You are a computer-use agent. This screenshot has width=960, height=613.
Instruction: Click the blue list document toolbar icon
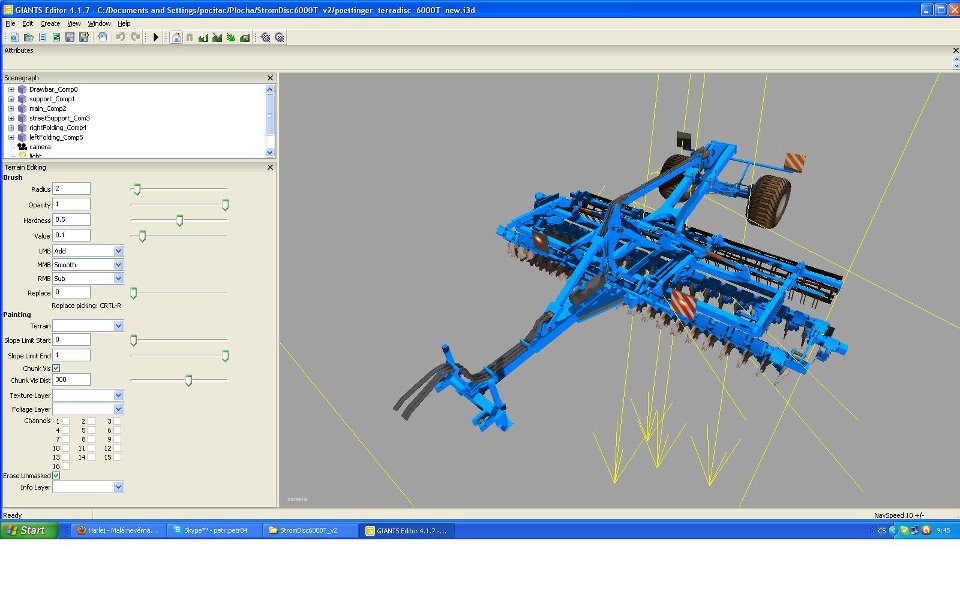[x=42, y=37]
